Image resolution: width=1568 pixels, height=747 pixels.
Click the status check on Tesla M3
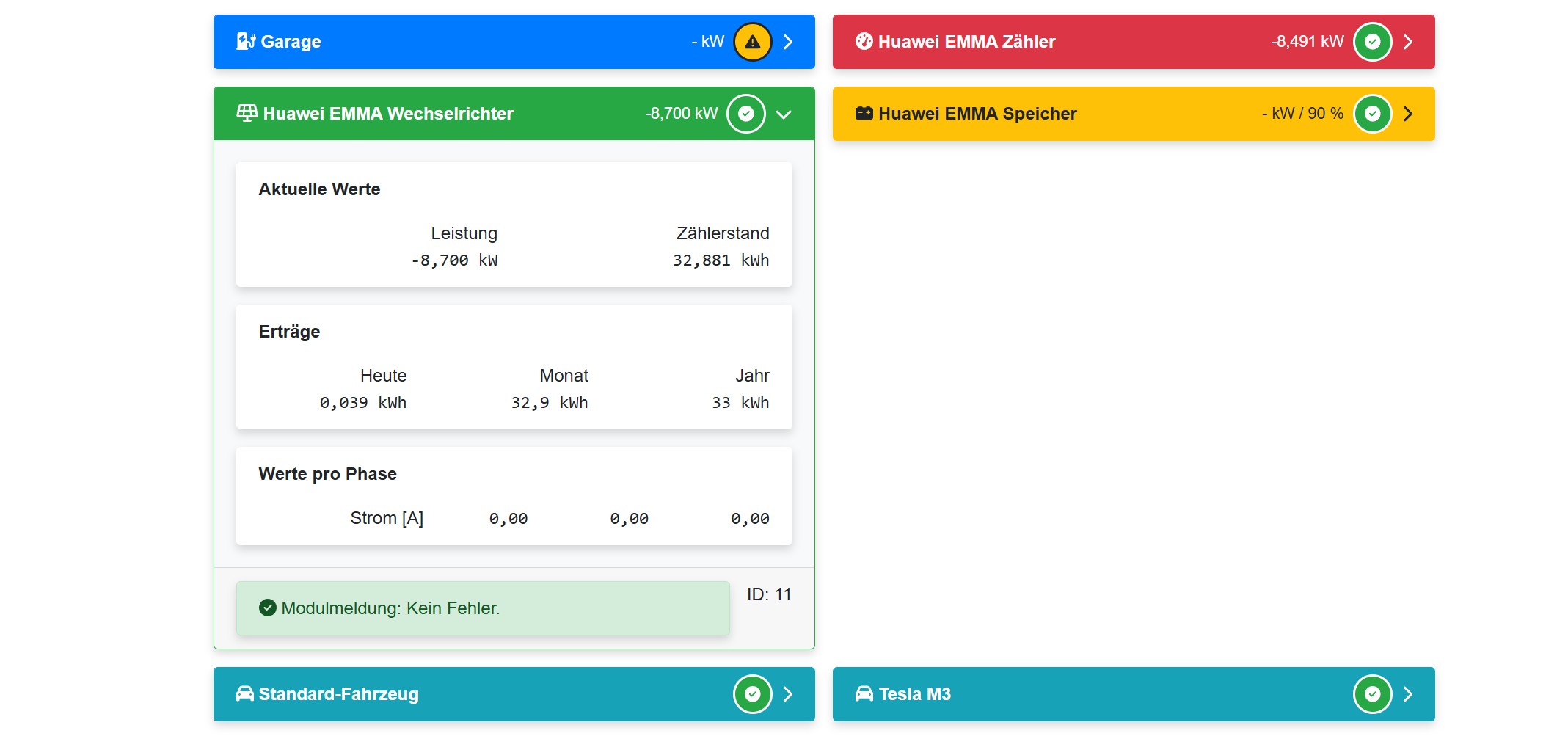click(1373, 694)
